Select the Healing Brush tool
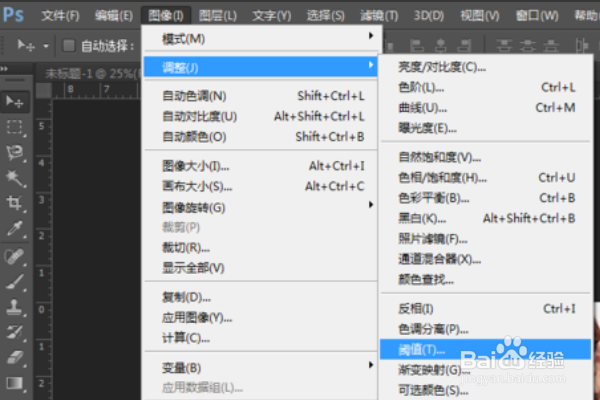Screen dimensions: 600x400 [x=15, y=256]
